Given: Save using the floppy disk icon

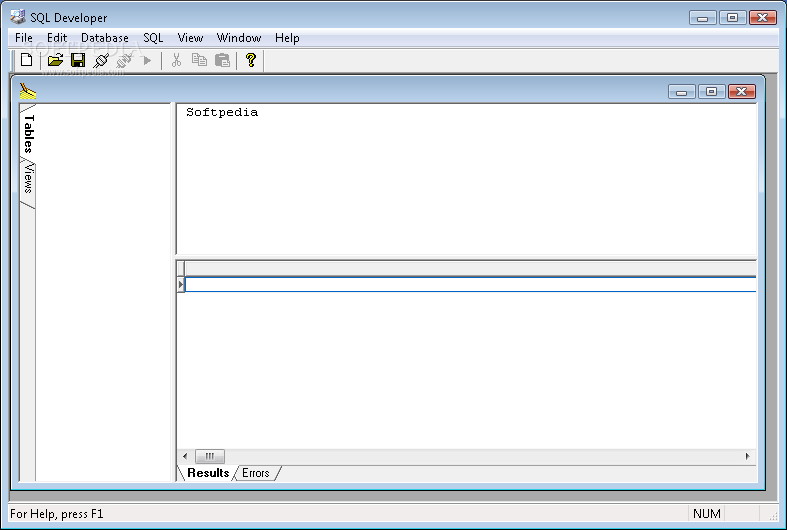Looking at the screenshot, I should (x=78, y=60).
